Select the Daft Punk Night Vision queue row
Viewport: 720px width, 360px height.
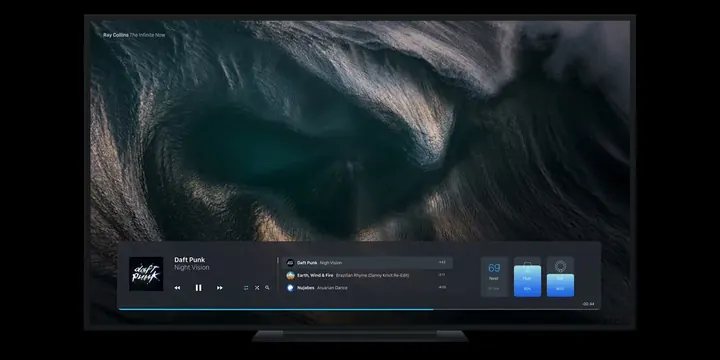(x=367, y=263)
